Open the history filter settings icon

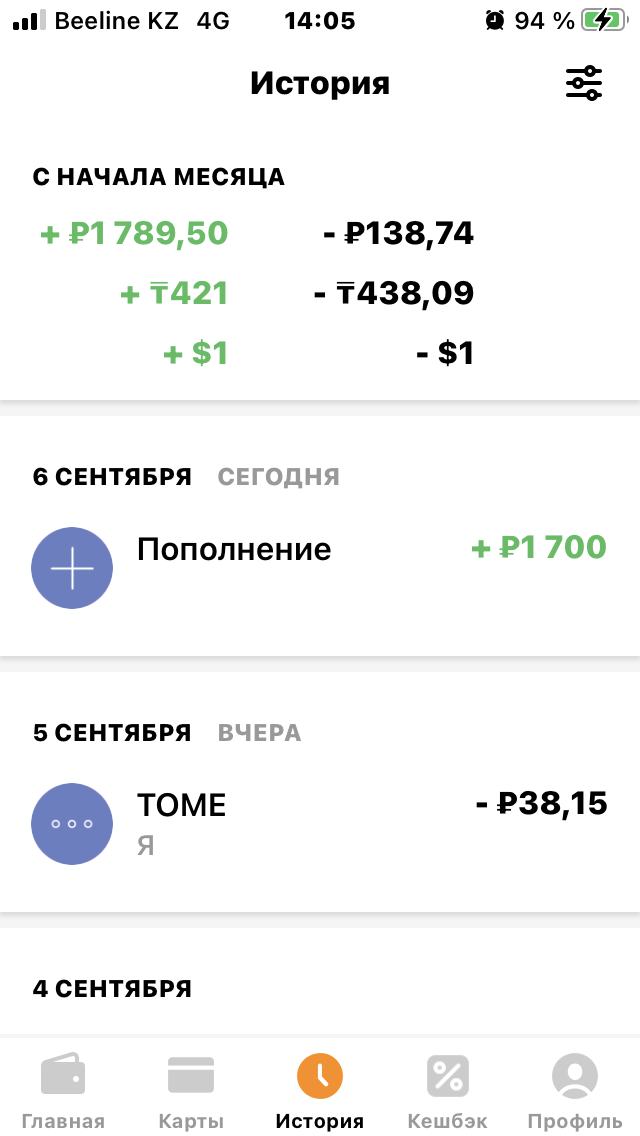[x=584, y=83]
